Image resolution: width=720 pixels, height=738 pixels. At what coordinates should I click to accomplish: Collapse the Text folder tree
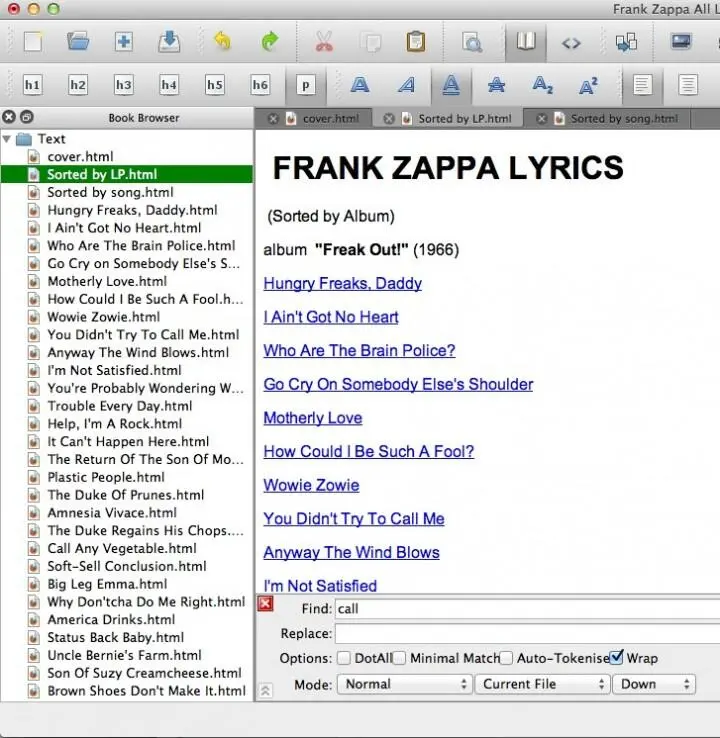[7, 139]
